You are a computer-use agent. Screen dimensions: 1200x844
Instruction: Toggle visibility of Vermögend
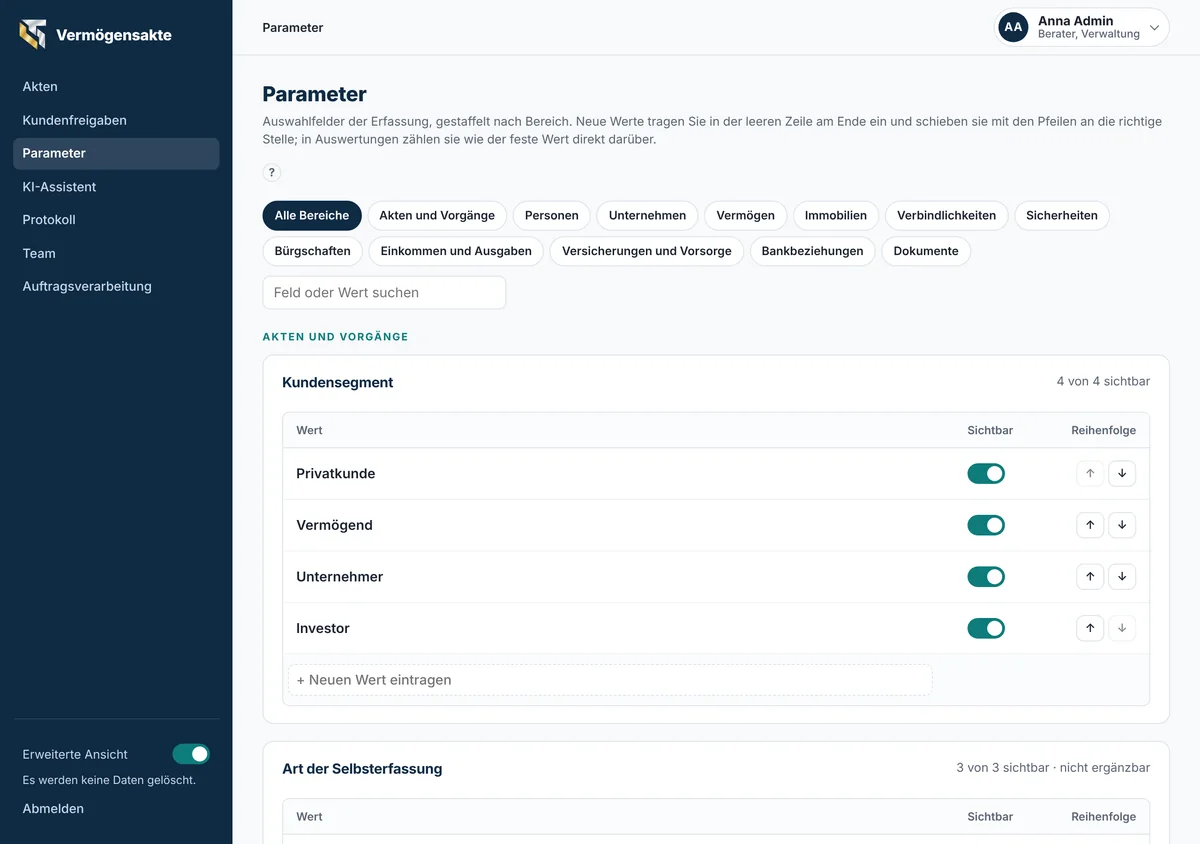[x=986, y=525]
